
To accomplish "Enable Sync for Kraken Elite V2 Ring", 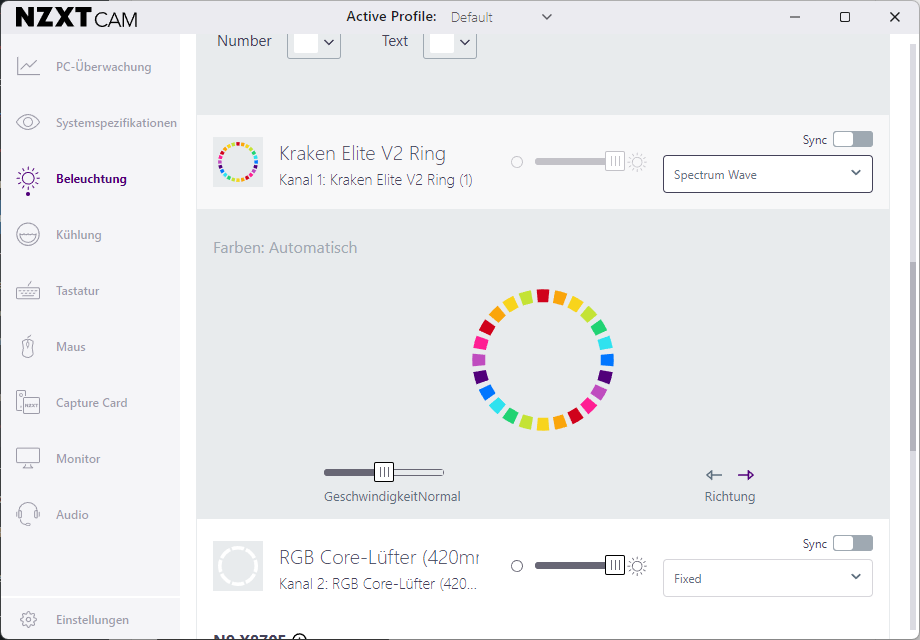I will click(852, 139).
